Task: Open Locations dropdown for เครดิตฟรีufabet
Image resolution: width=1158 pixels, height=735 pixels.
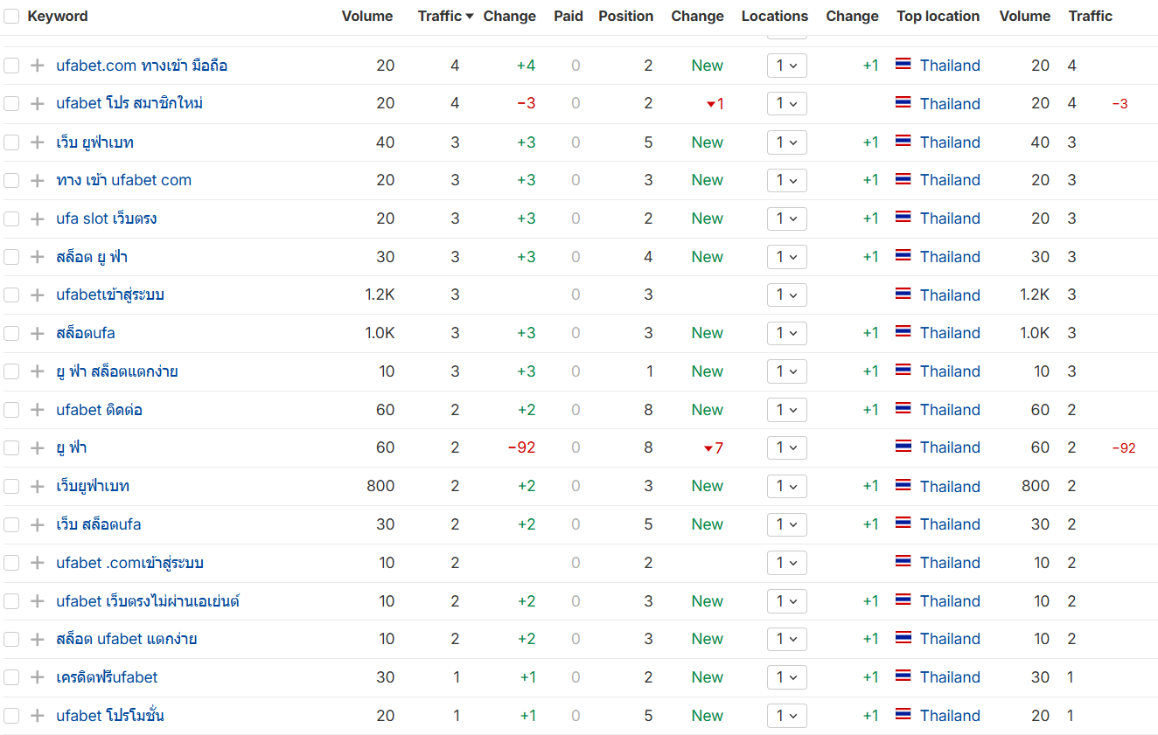Action: click(787, 677)
